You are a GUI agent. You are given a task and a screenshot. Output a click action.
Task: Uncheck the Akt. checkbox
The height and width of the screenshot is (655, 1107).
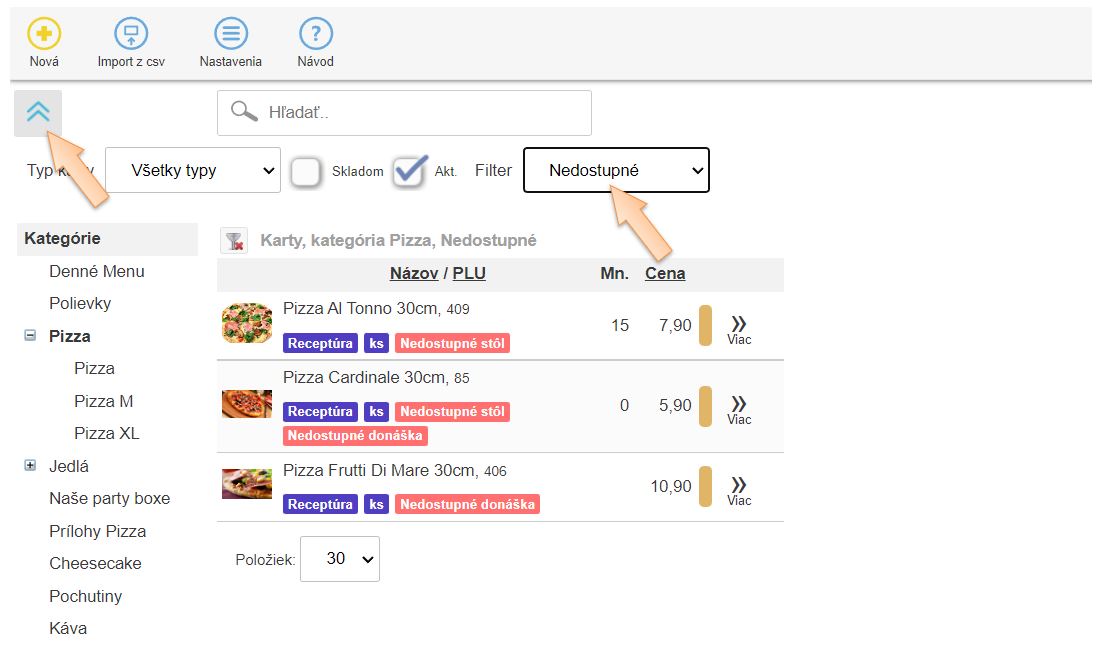pos(409,172)
